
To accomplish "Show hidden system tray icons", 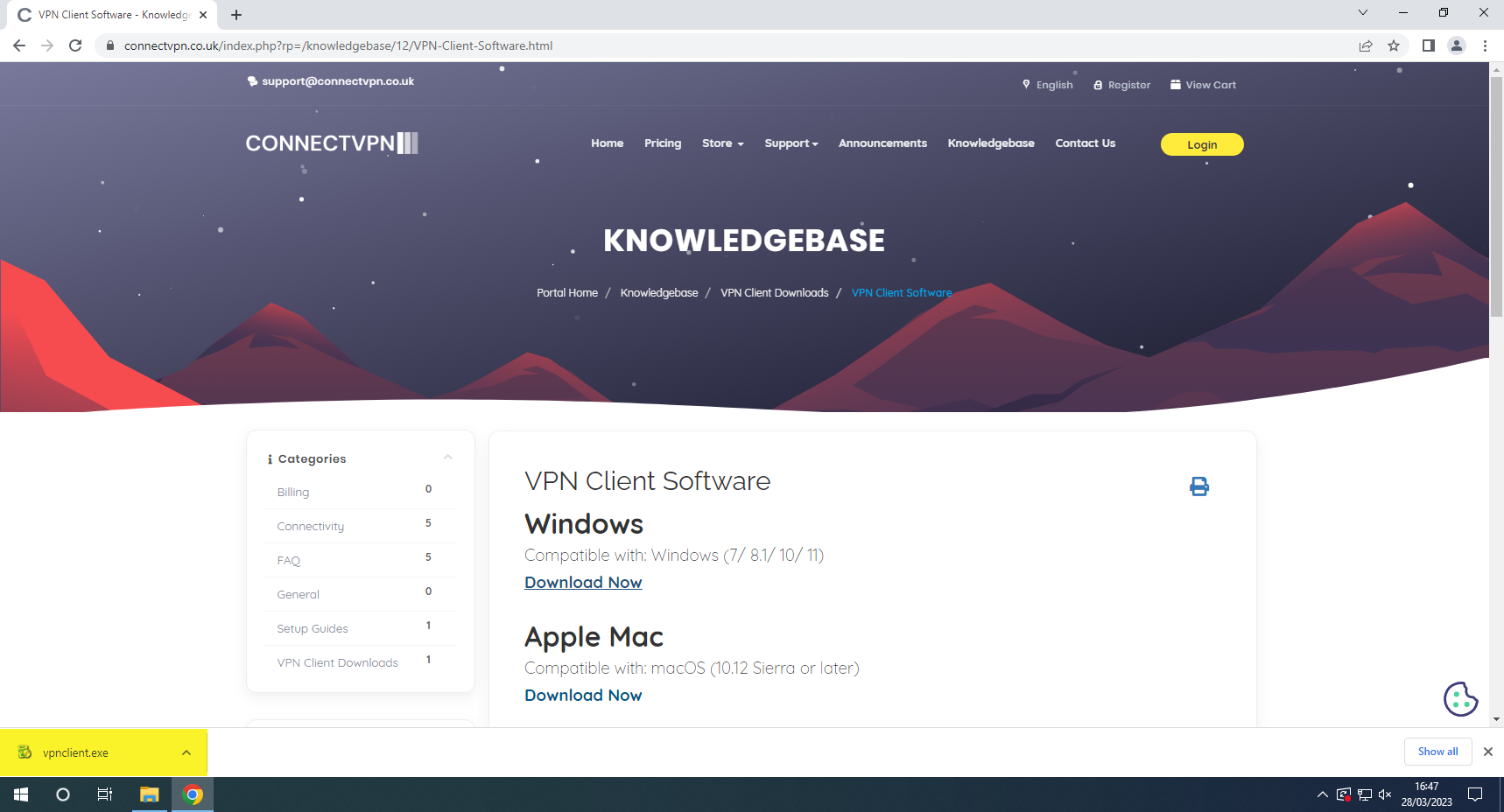I will point(1322,794).
